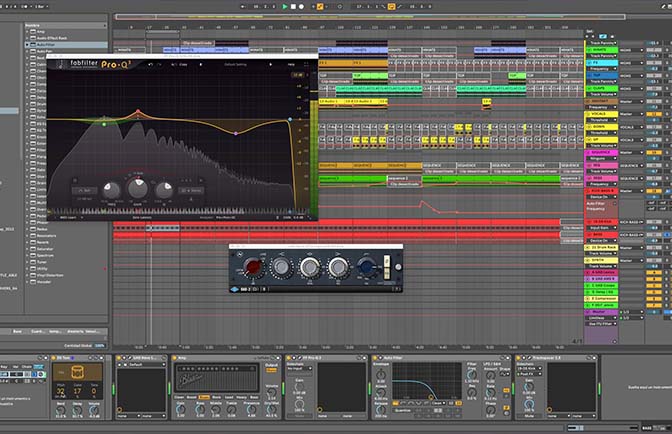The height and width of the screenshot is (434, 672).
Task: Open the 1 Bar quantization dropdown
Action: point(41,6)
